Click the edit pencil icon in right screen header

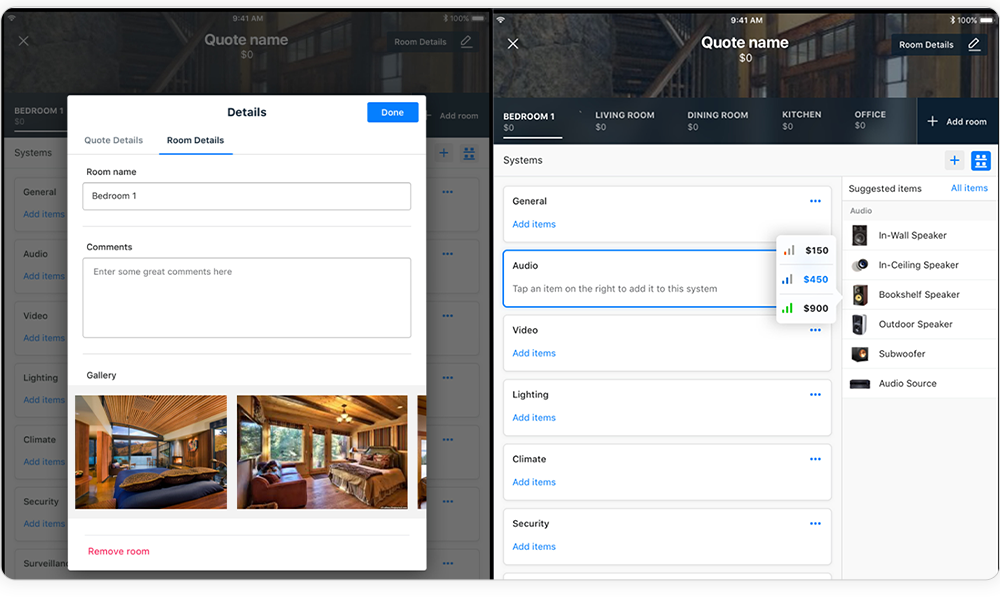(x=974, y=44)
